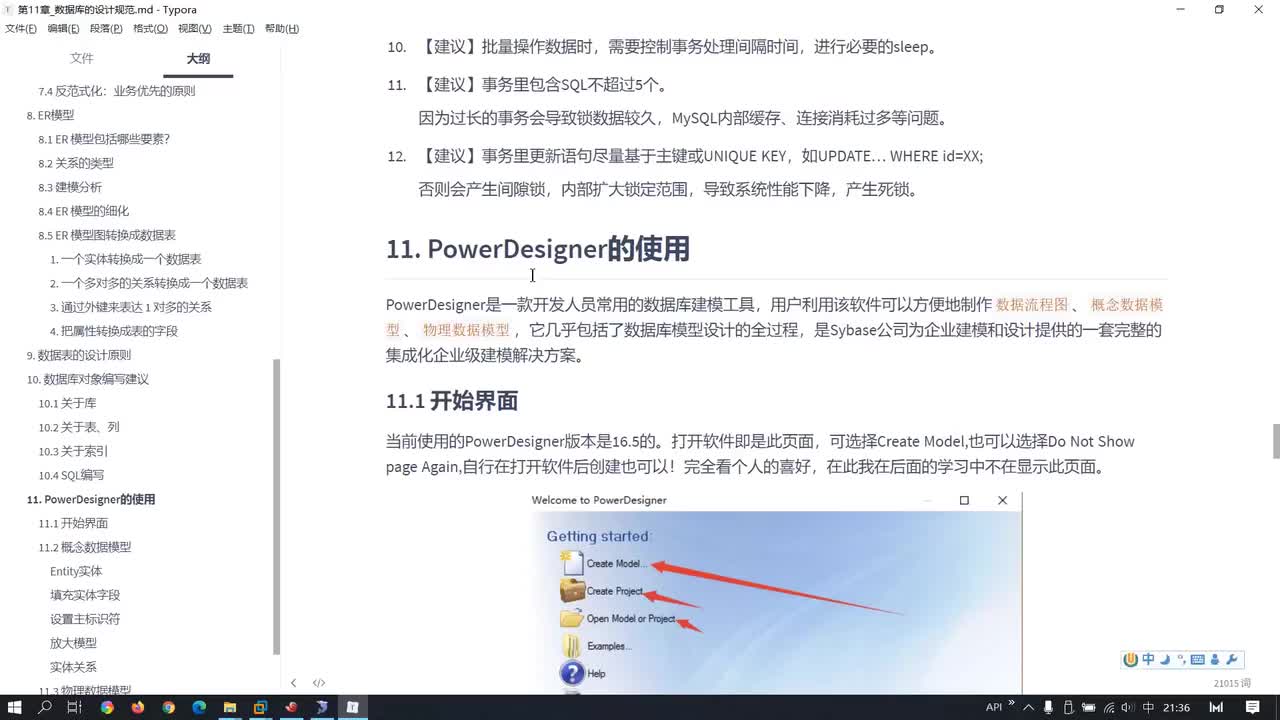The width and height of the screenshot is (1280, 720).
Task: Open the 格式(O) menu
Action: pos(150,29)
